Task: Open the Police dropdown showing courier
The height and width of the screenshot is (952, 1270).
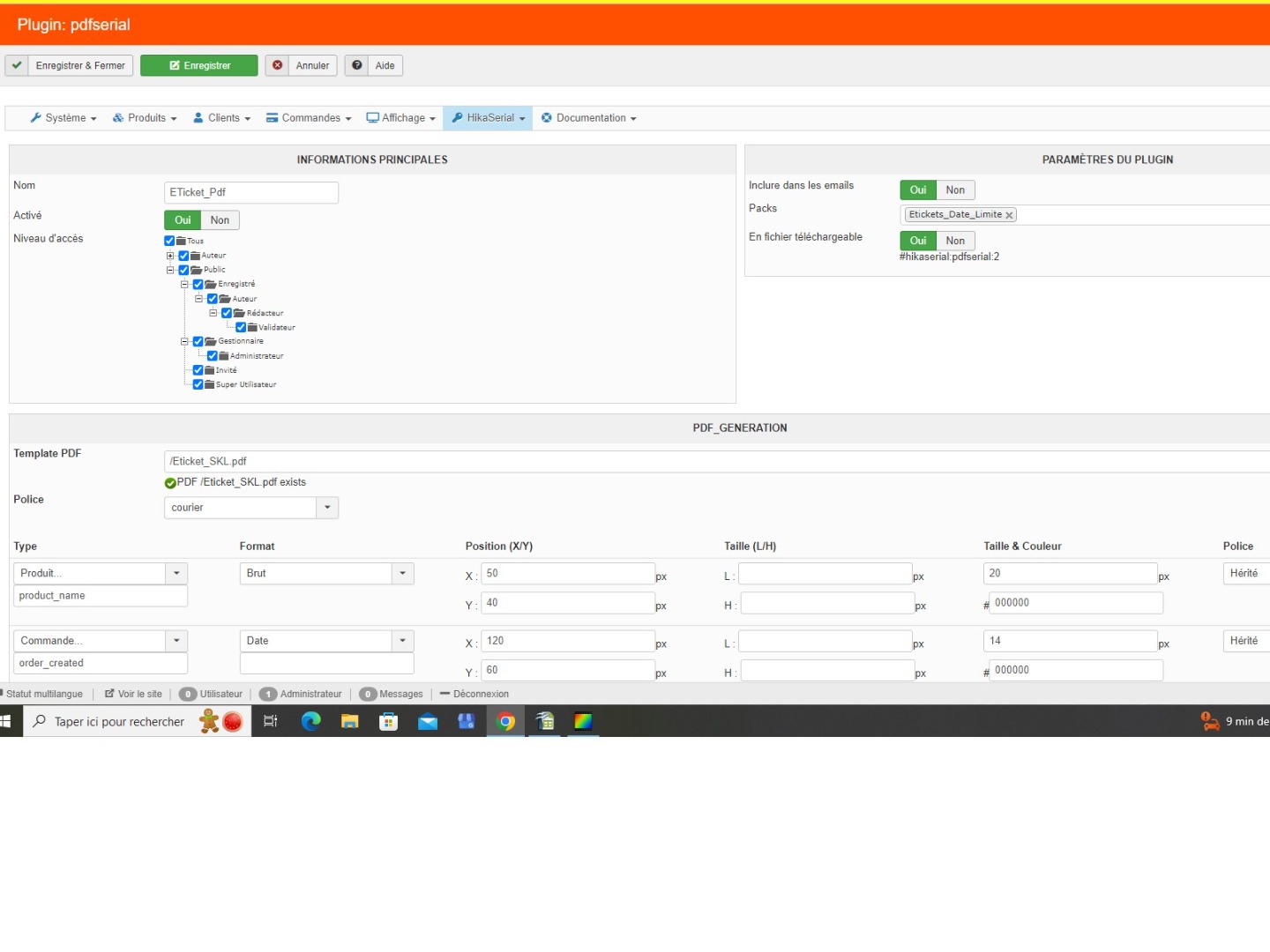Action: tap(251, 508)
